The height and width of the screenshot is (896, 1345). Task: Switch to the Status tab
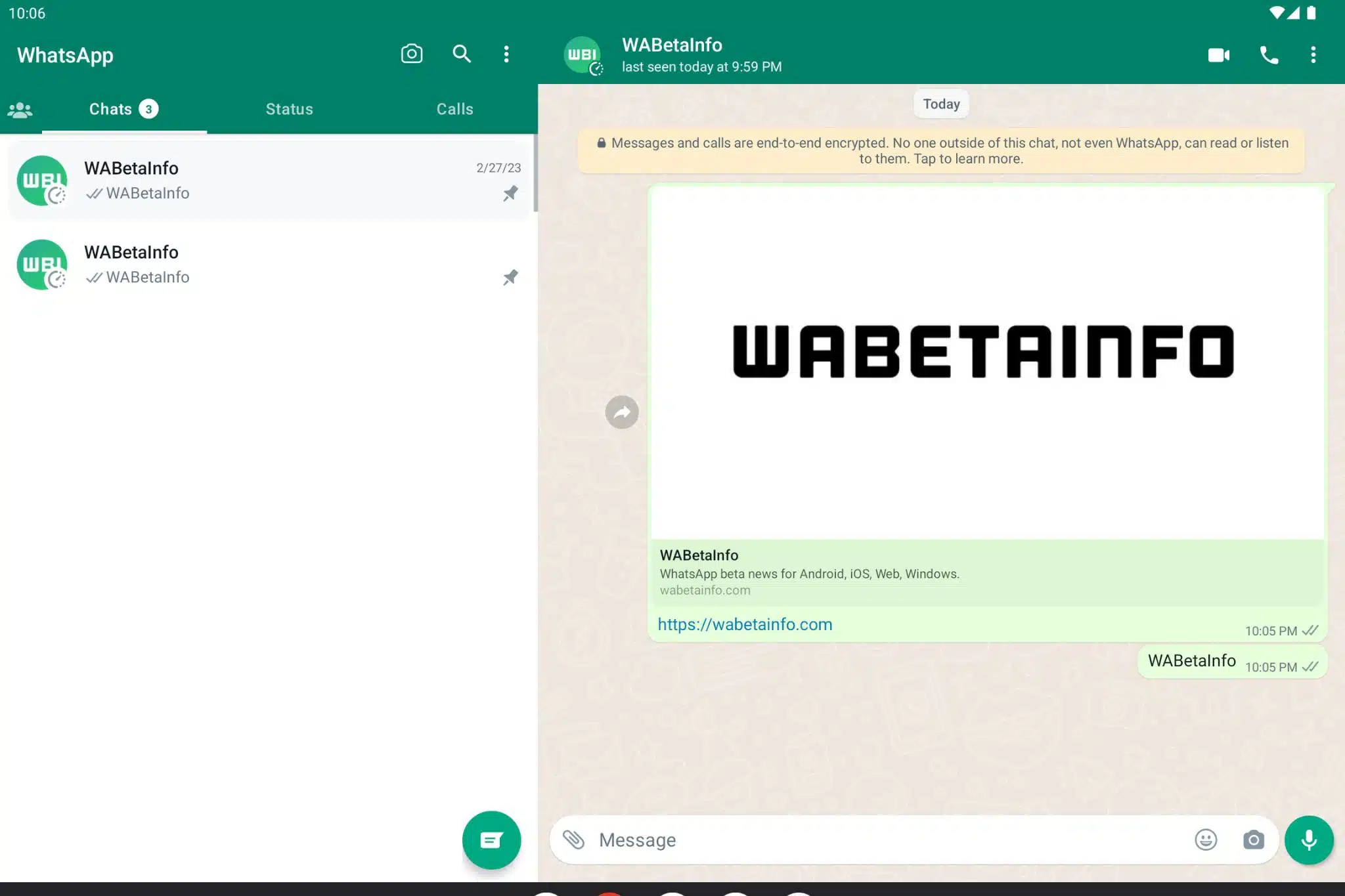[289, 109]
